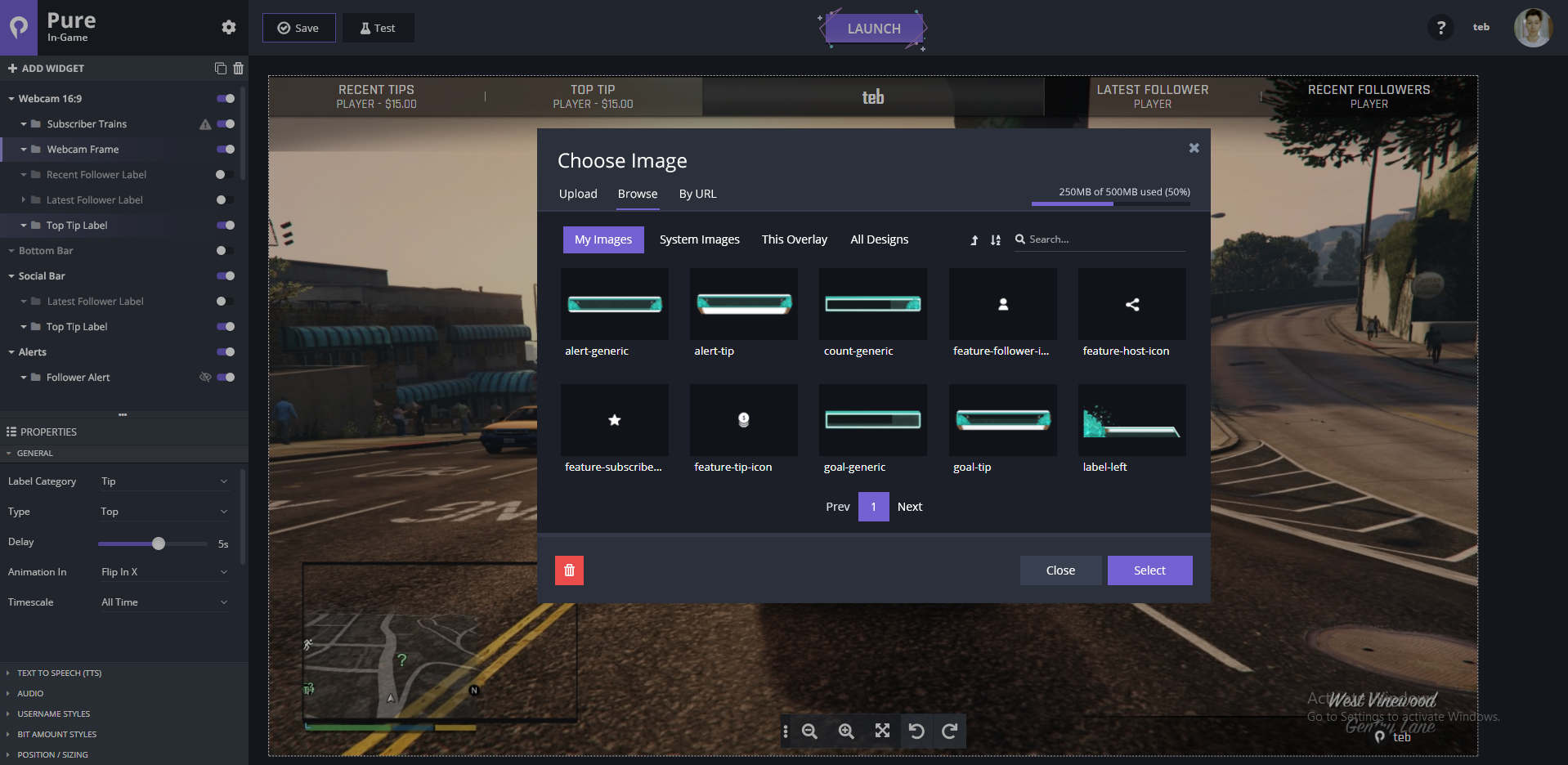Viewport: 1568px width, 765px height.
Task: Toggle the Webcam 16:9 widget off
Action: click(226, 99)
